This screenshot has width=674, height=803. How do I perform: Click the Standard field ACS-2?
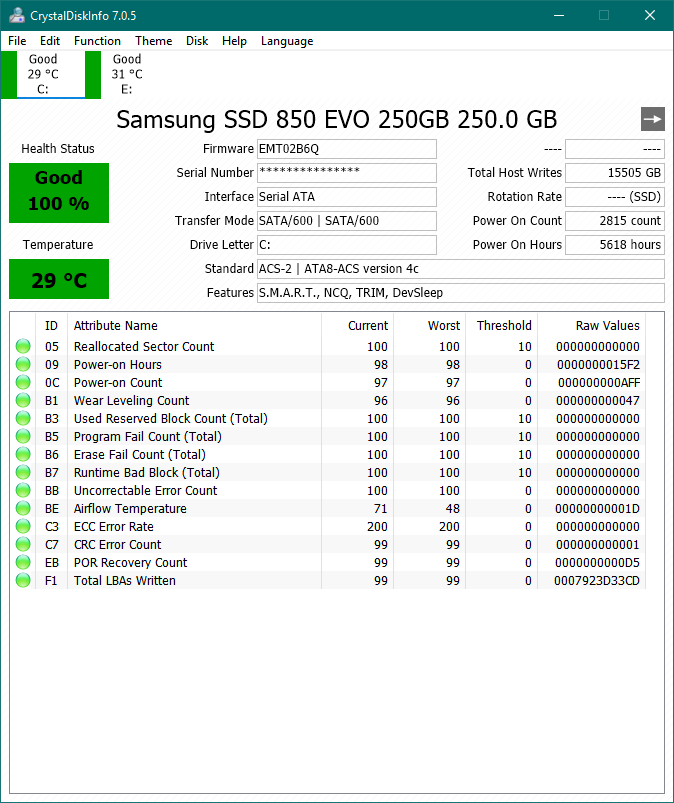[461, 269]
